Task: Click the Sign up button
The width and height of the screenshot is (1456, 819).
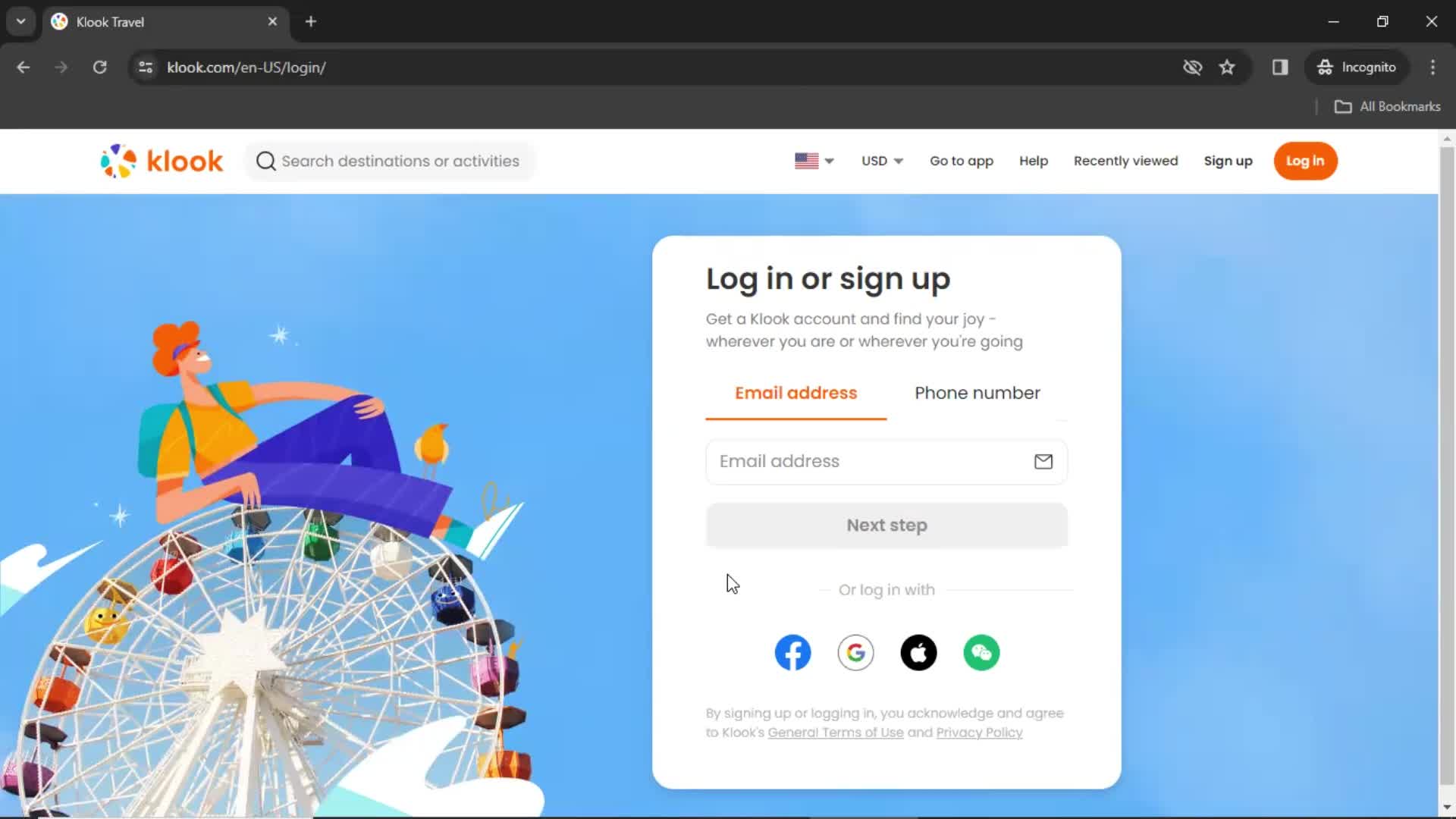Action: pos(1228,160)
